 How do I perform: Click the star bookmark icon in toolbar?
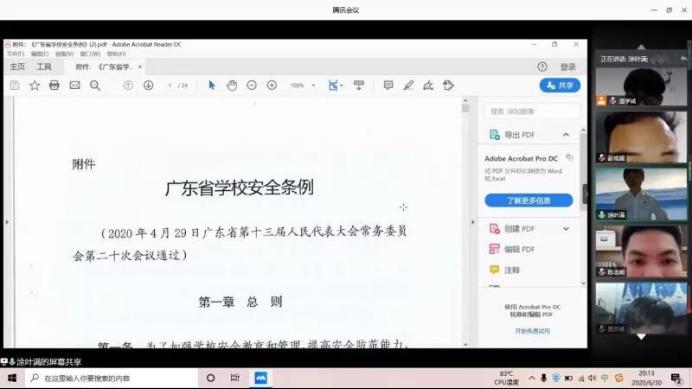click(x=34, y=85)
